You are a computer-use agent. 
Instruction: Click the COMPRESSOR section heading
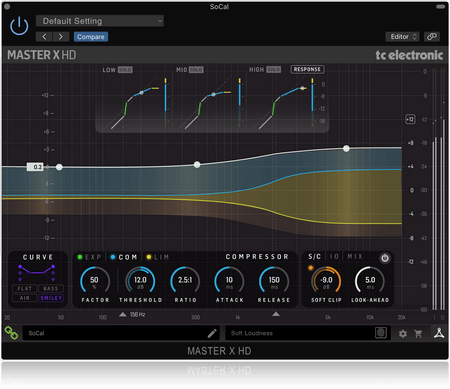tap(257, 257)
